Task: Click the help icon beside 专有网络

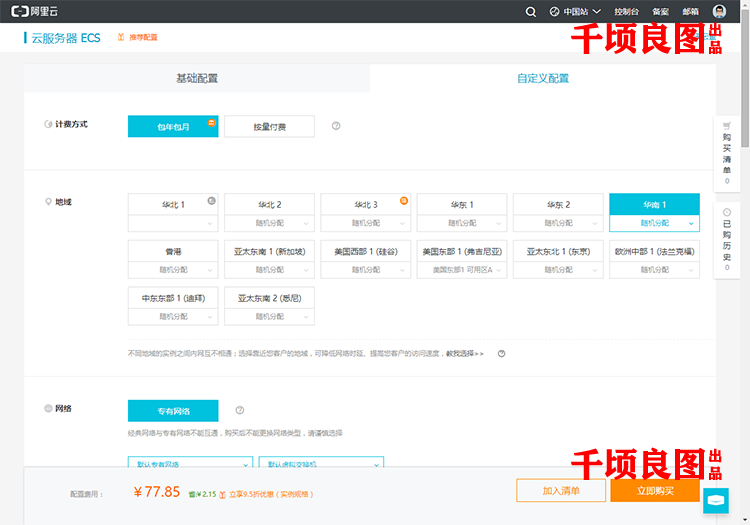Action: 240,410
